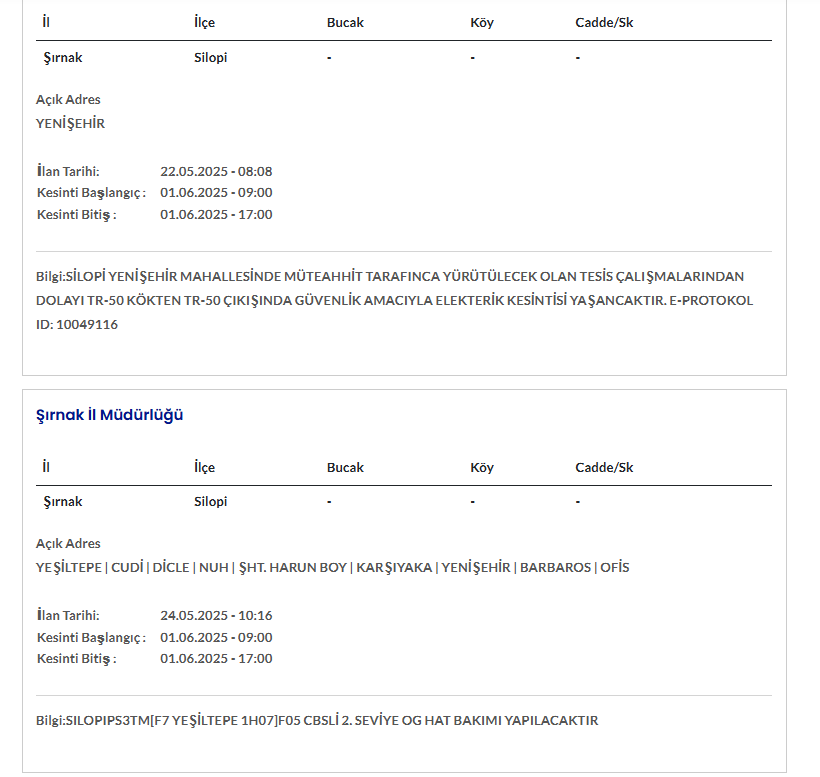
Task: Click OFİS at the address list end
Action: click(614, 568)
